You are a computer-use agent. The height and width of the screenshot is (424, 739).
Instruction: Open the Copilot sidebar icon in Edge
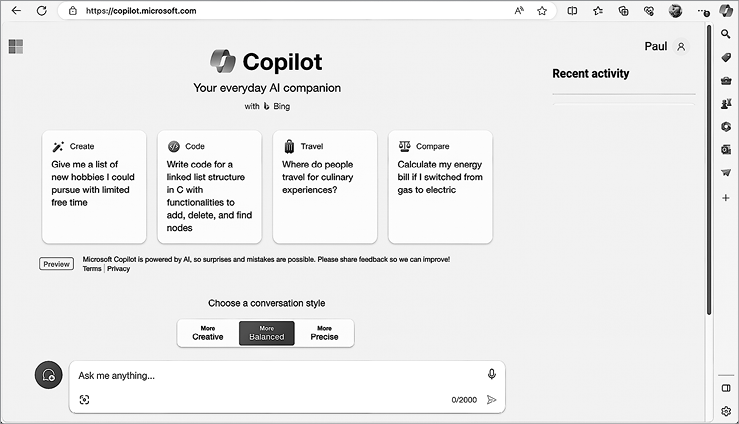click(726, 11)
